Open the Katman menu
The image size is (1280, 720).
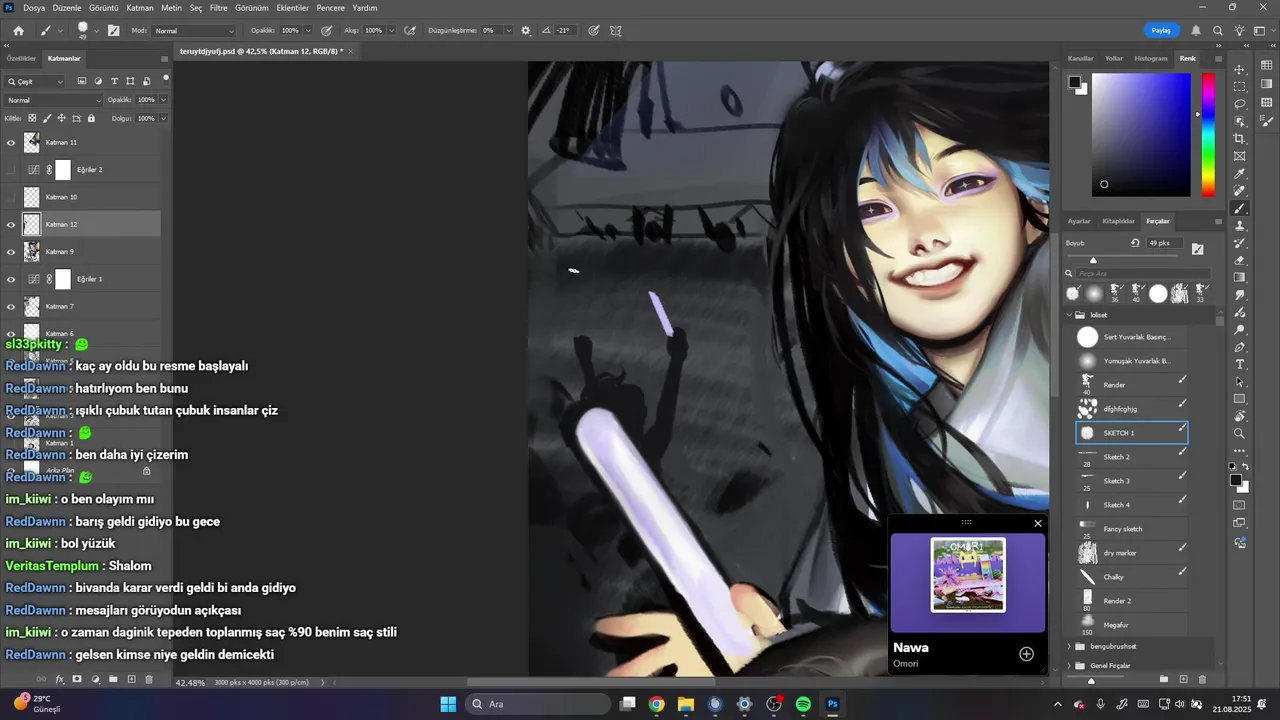(140, 7)
